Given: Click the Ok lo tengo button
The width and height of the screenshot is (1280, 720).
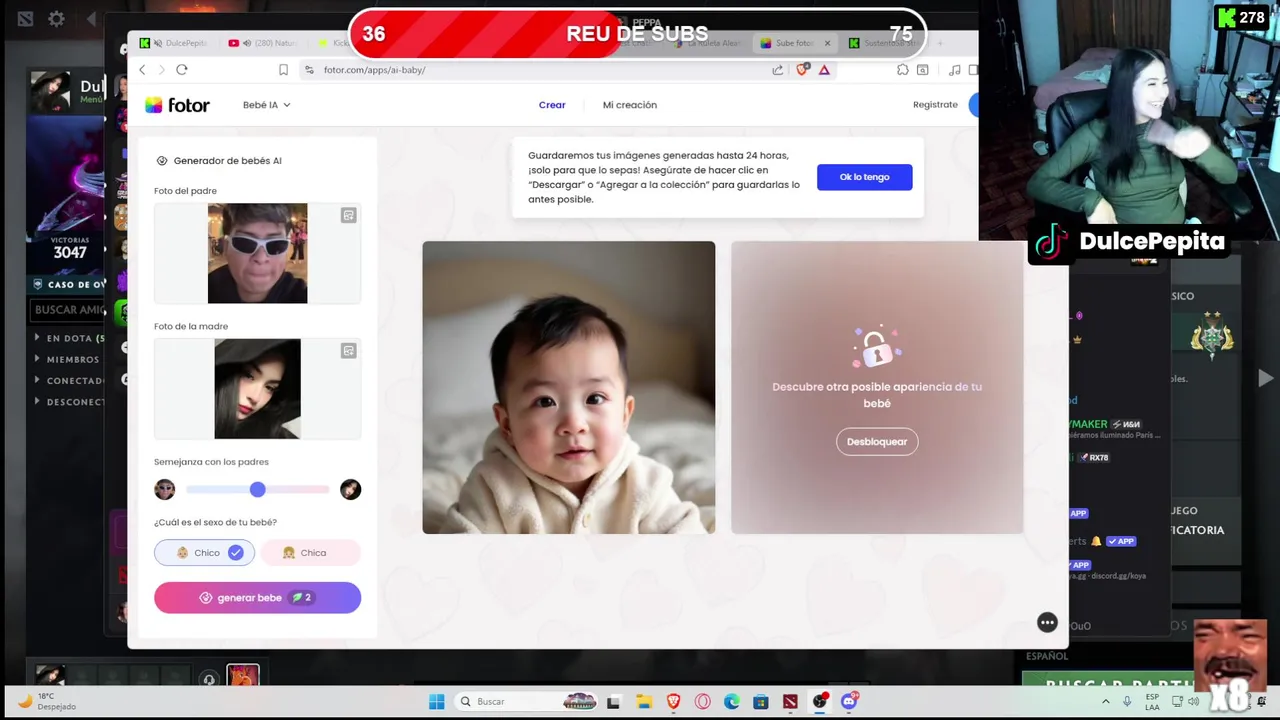Looking at the screenshot, I should click(864, 177).
